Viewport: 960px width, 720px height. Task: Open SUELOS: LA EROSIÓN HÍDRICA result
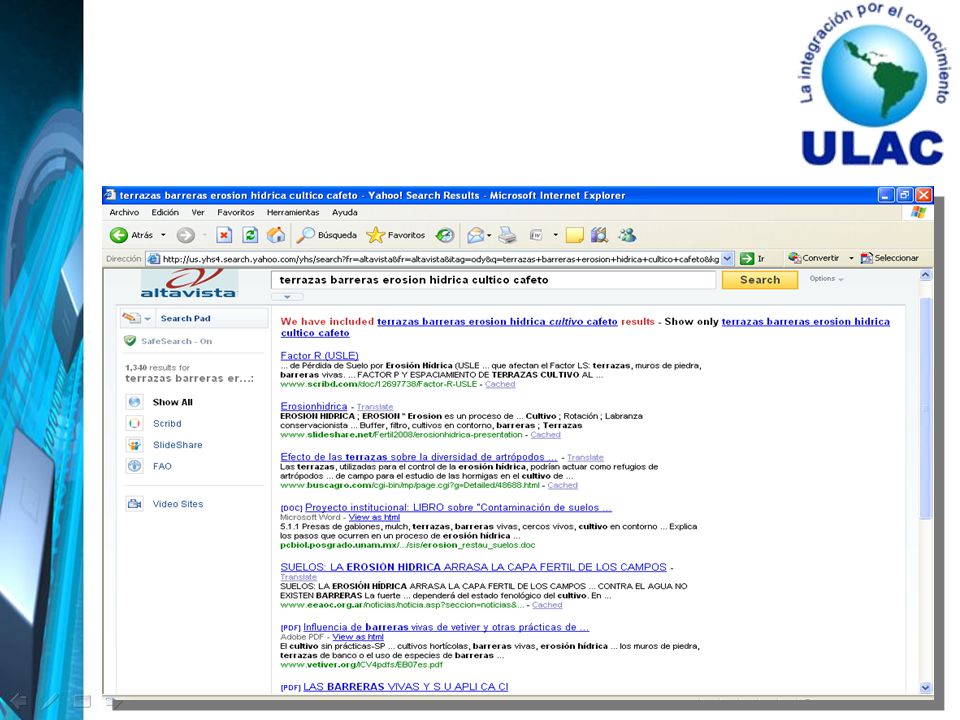coord(473,568)
